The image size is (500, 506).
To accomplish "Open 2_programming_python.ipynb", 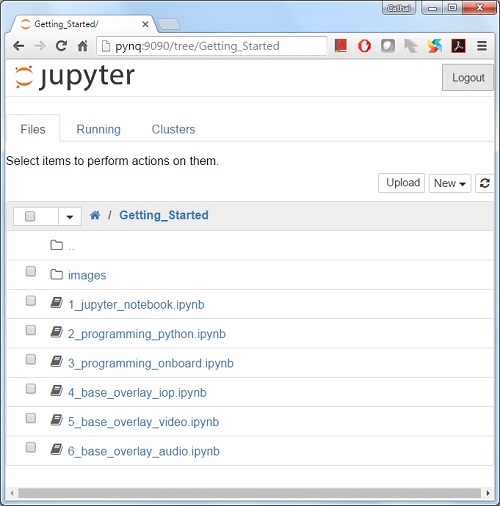I will 147,334.
